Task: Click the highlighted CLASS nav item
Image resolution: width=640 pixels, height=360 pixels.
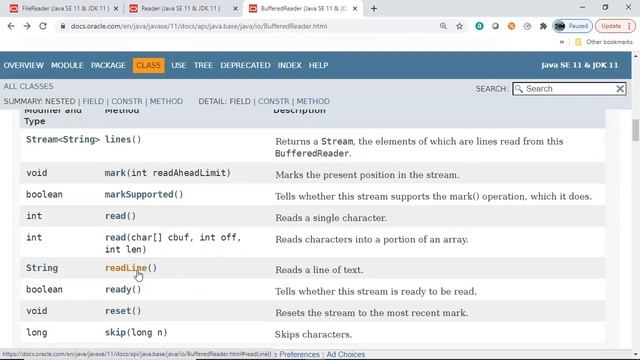Action: [149, 65]
